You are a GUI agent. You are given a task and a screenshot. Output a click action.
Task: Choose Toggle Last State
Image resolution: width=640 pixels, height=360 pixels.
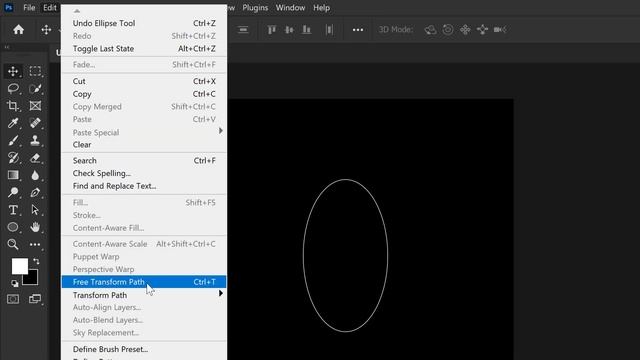pyautogui.click(x=144, y=49)
